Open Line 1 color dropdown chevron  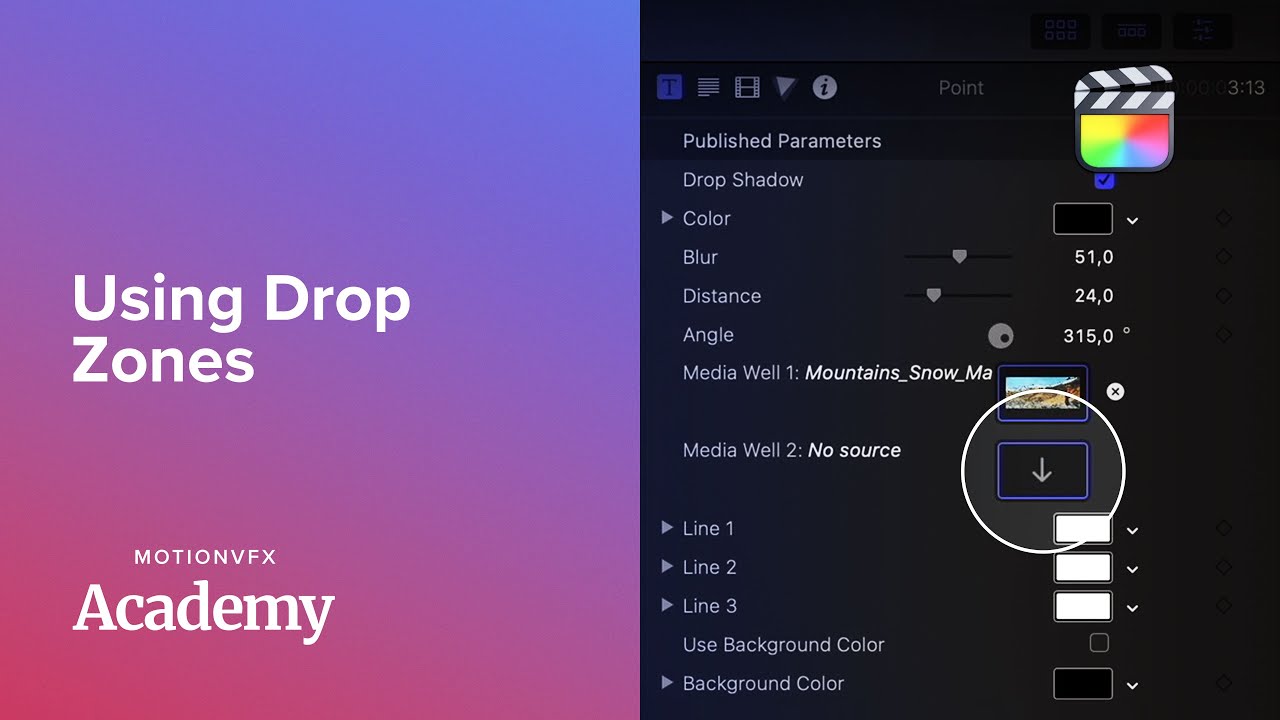tap(1133, 530)
